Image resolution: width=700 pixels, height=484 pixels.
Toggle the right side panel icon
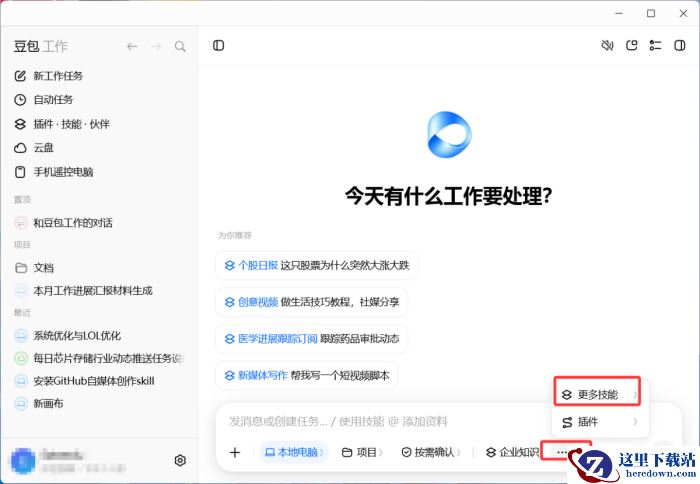coord(680,46)
